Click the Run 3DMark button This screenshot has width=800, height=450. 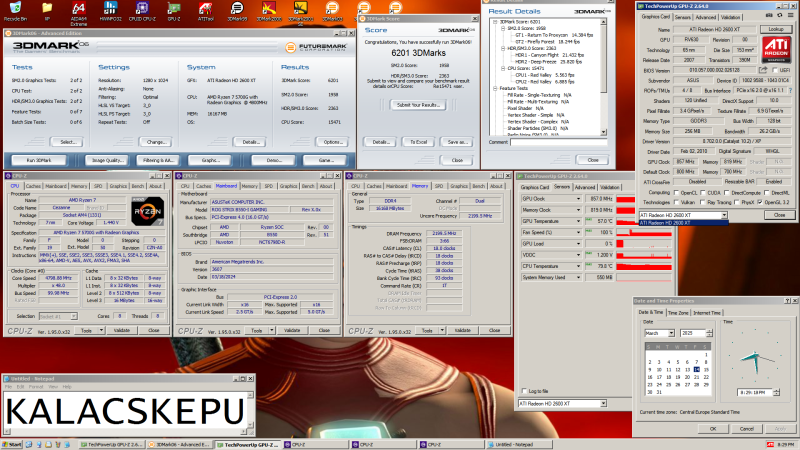[x=39, y=160]
